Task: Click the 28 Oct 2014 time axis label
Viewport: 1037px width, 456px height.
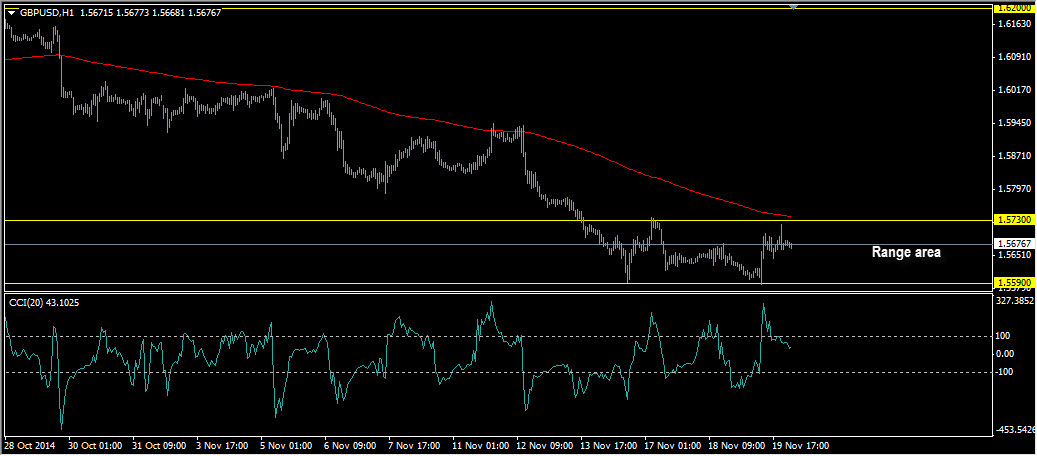Action: [30, 446]
